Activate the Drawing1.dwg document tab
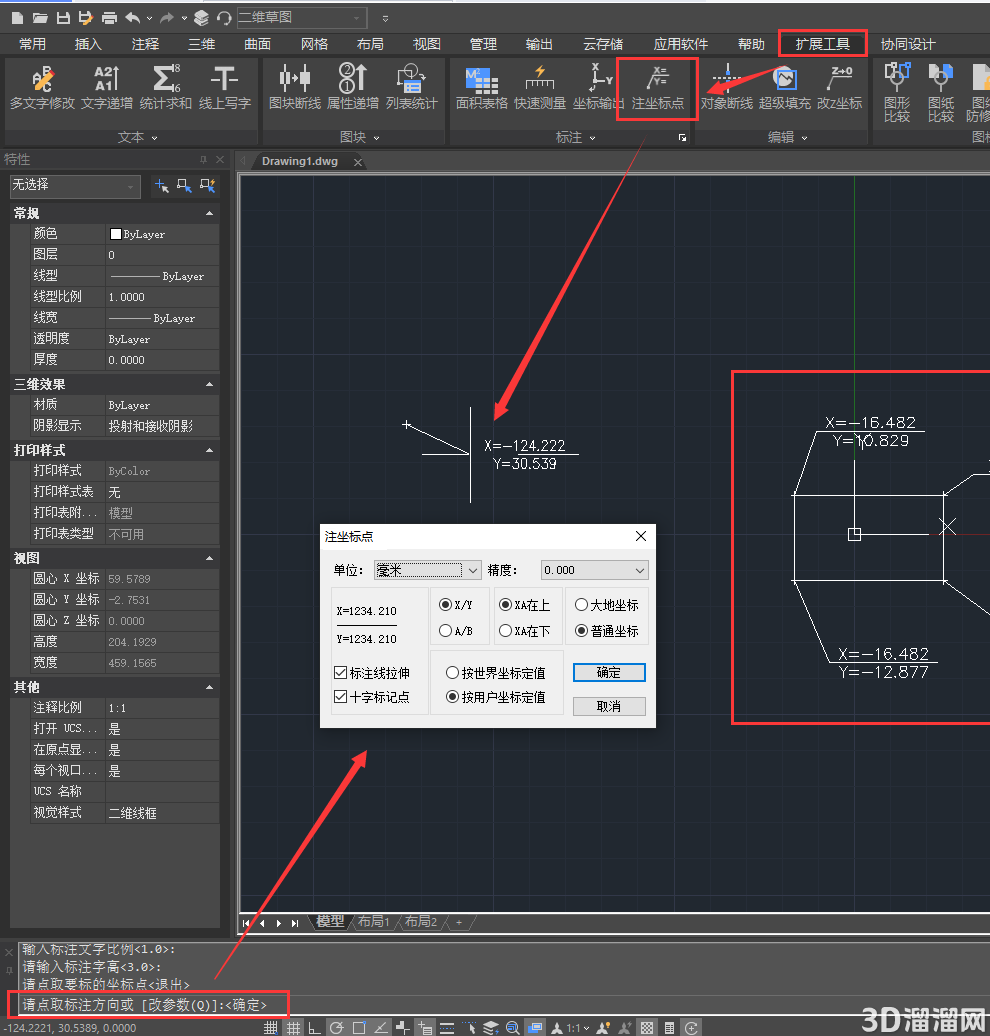The height and width of the screenshot is (1036, 990). tap(299, 161)
